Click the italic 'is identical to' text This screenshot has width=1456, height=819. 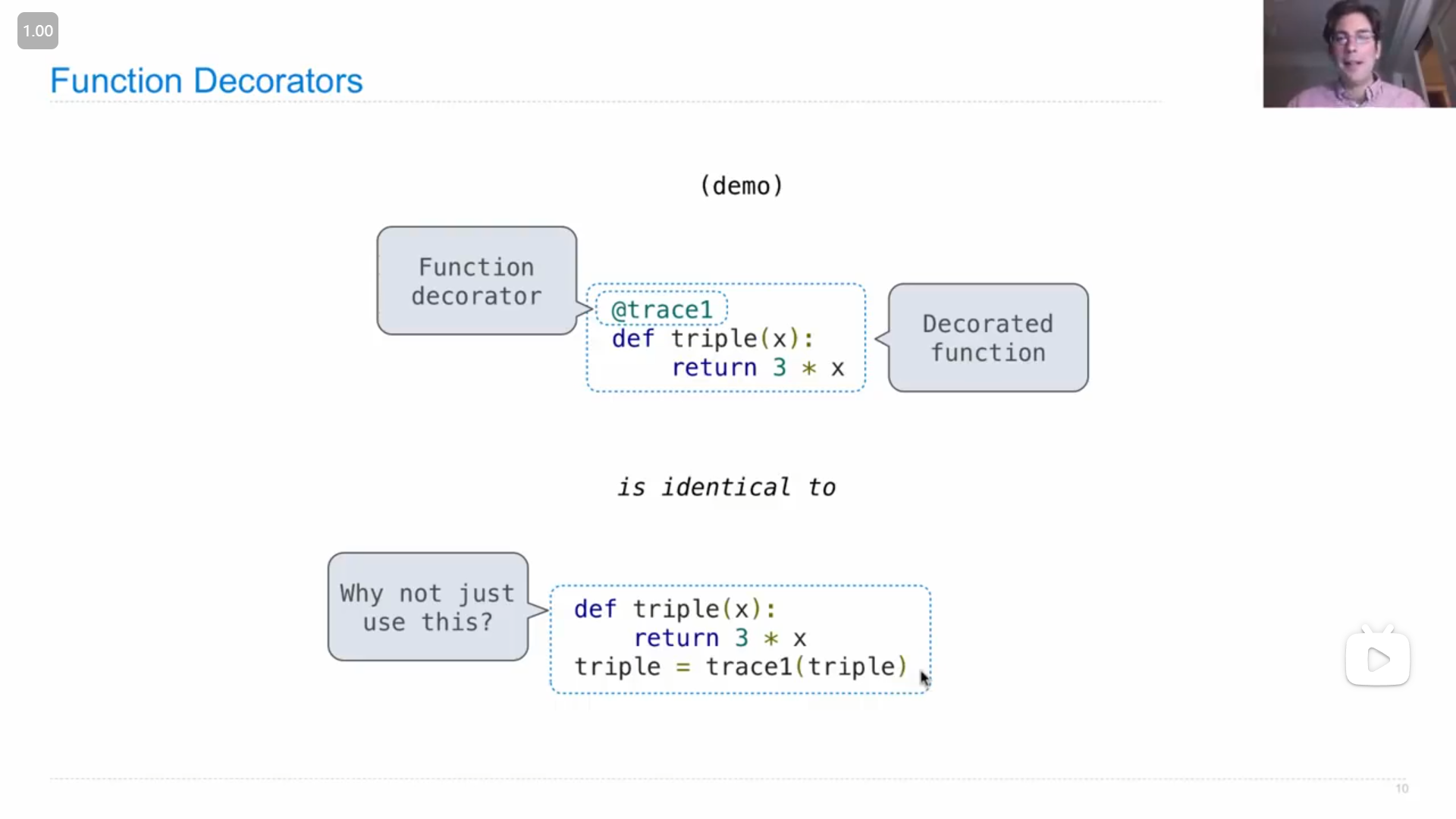[726, 487]
